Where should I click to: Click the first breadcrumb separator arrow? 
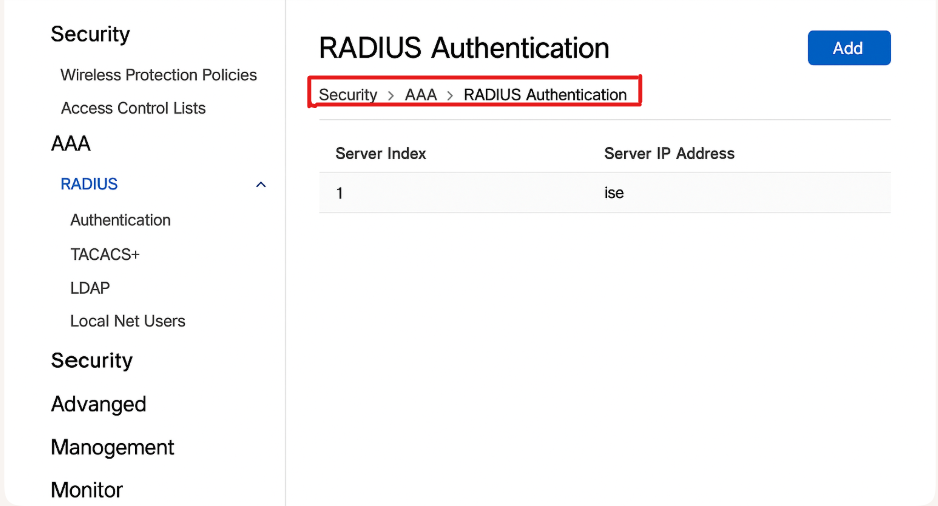(x=391, y=96)
